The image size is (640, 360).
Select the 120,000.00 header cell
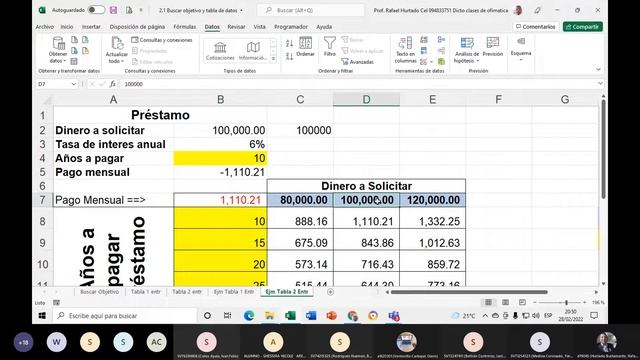[433, 200]
